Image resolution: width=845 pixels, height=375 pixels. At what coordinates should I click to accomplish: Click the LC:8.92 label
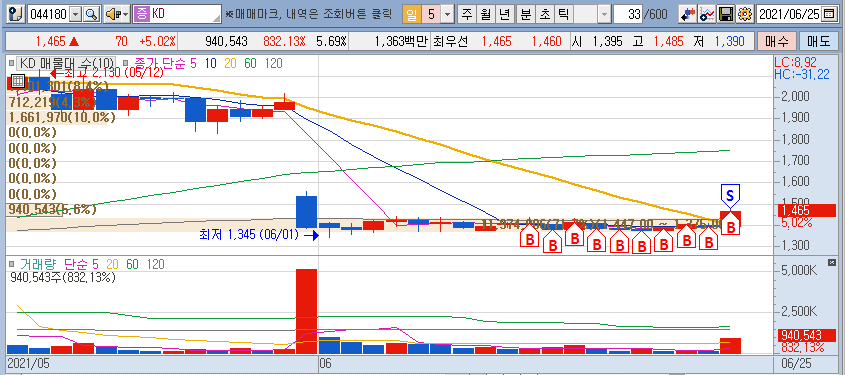[794, 62]
